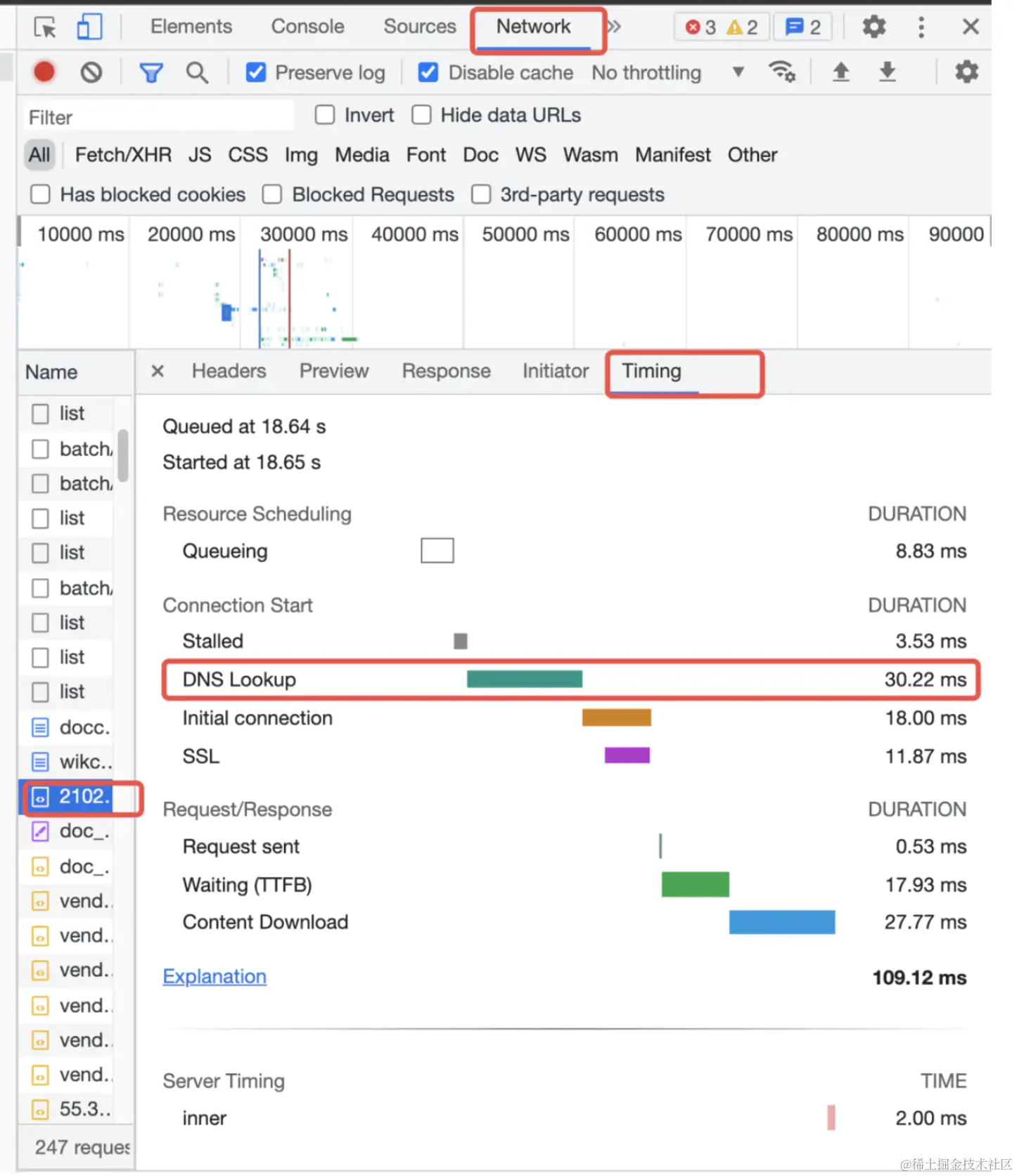The height and width of the screenshot is (1176, 1017).
Task: Close DevTools with the X icon
Action: (x=971, y=27)
